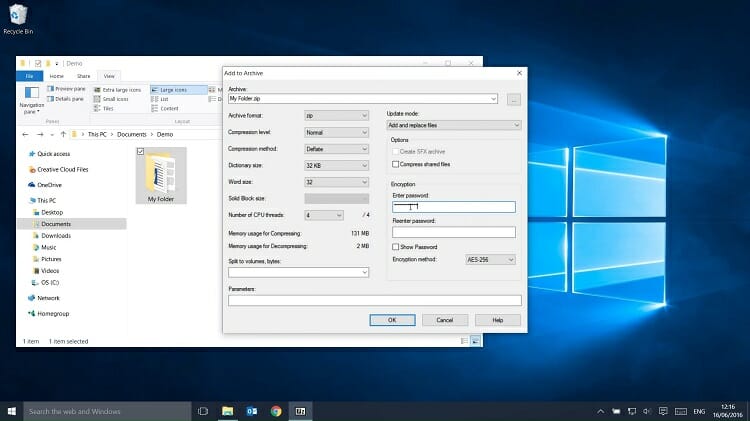Enable the Show Password checkbox
750x421 pixels.
[x=394, y=246]
